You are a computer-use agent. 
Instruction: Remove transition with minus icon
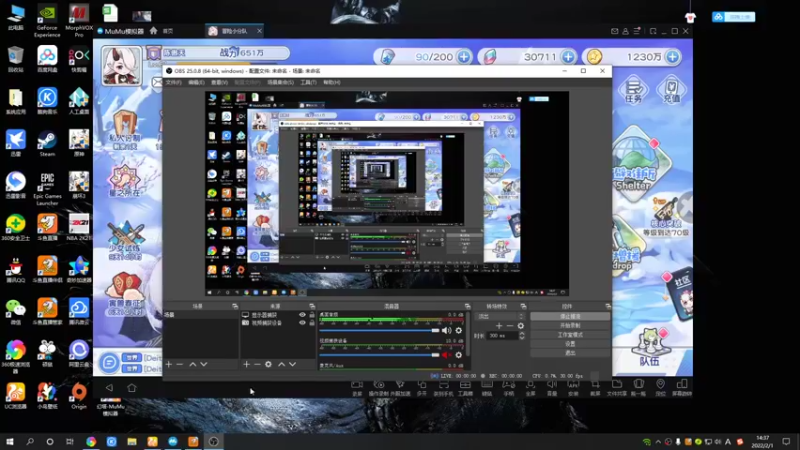(x=509, y=326)
